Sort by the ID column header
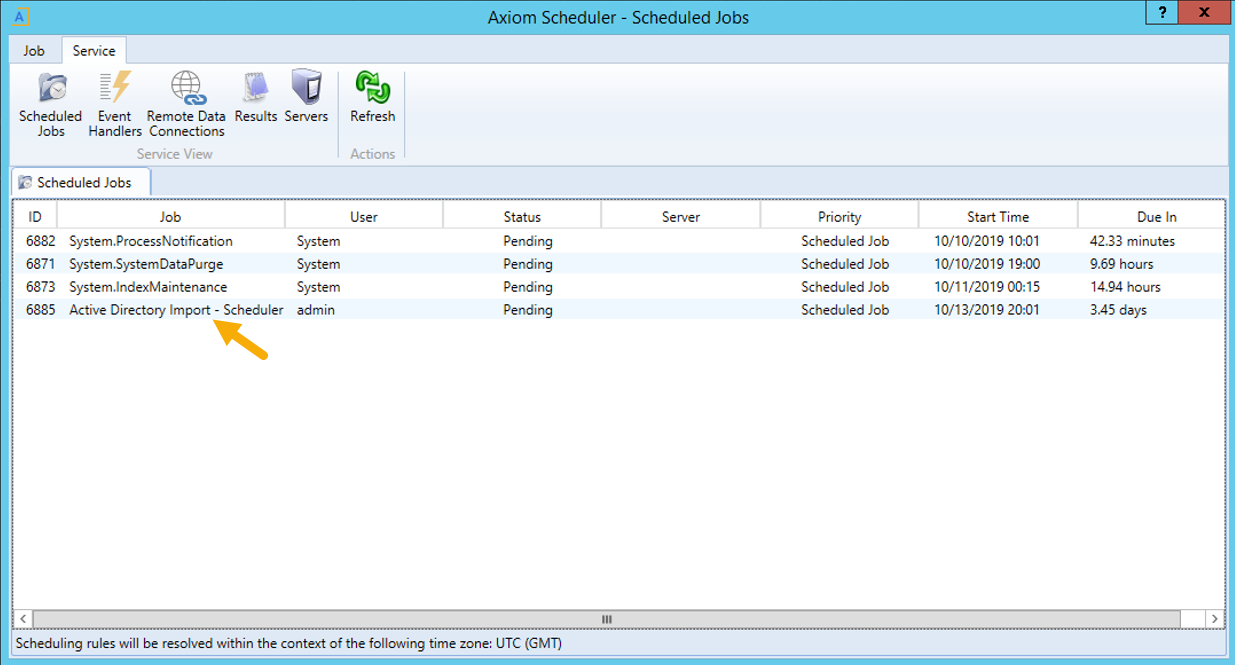 pyautogui.click(x=35, y=216)
